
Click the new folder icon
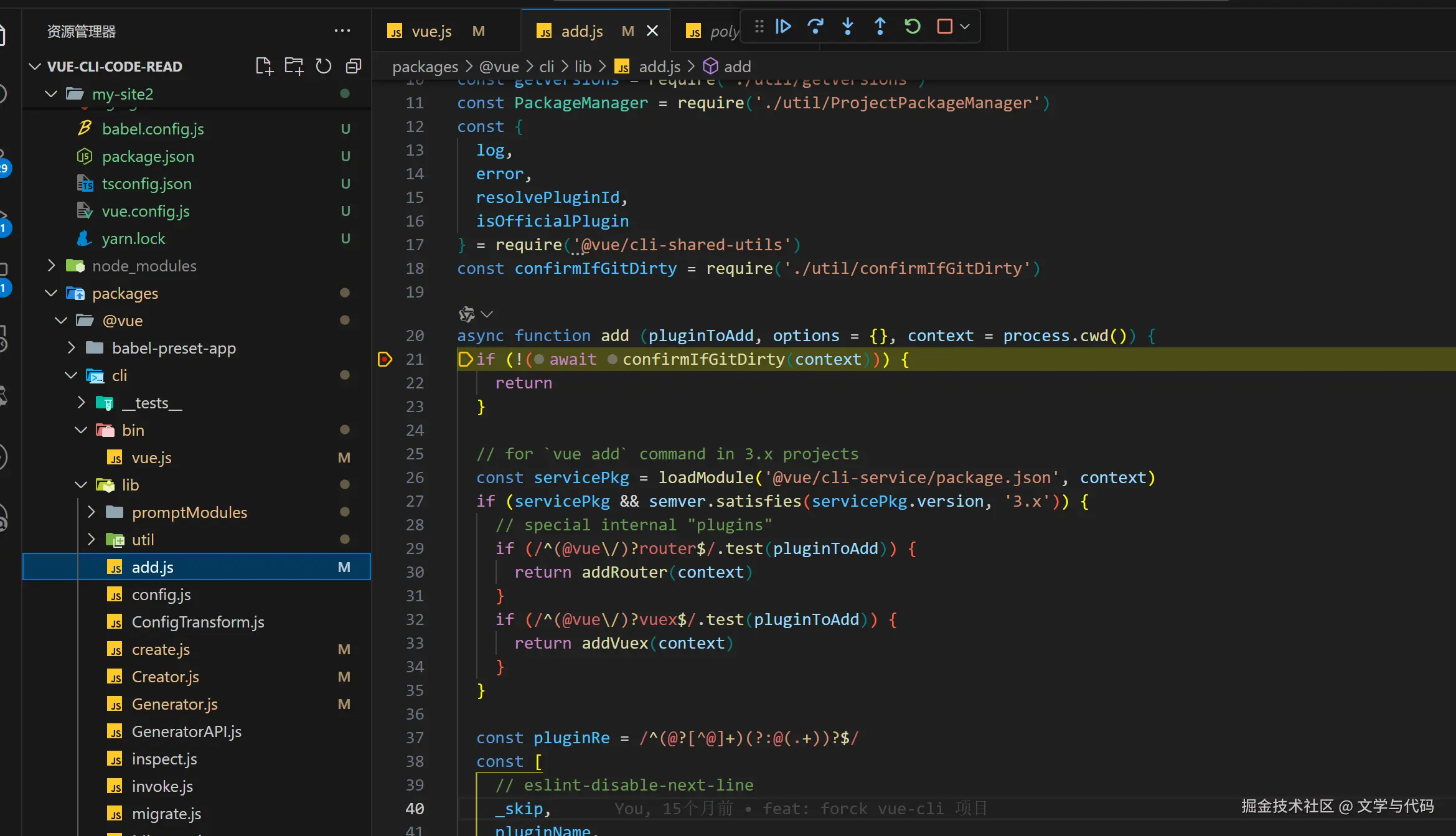(x=294, y=66)
